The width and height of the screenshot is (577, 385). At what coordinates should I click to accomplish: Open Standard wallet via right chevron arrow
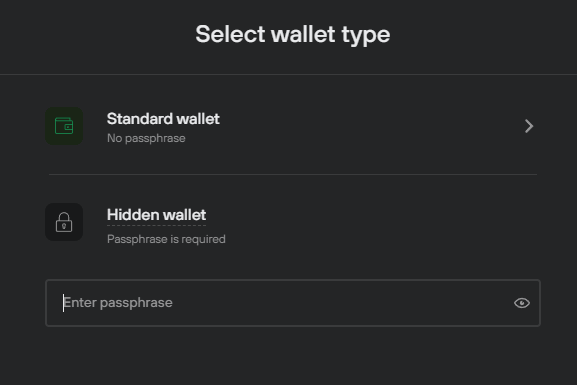529,126
